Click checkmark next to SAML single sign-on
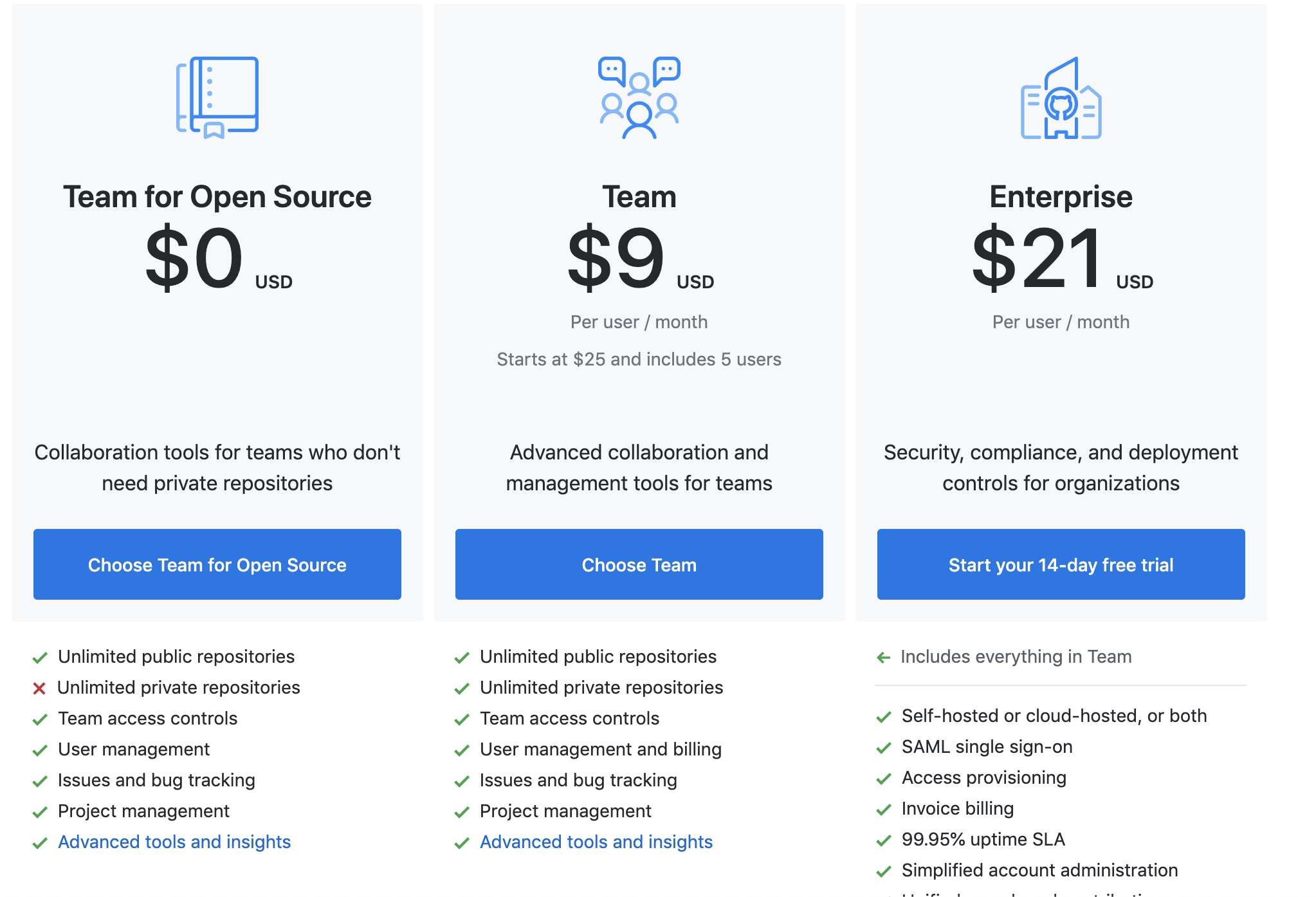 [x=884, y=748]
